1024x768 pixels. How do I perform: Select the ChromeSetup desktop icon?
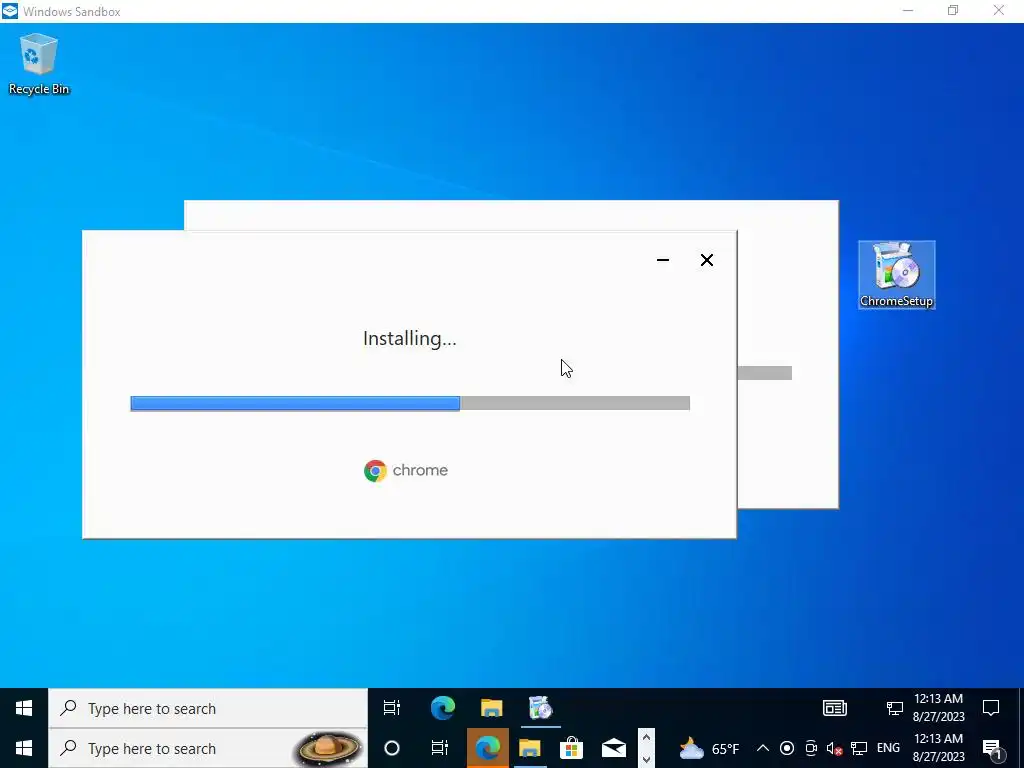[x=897, y=274]
